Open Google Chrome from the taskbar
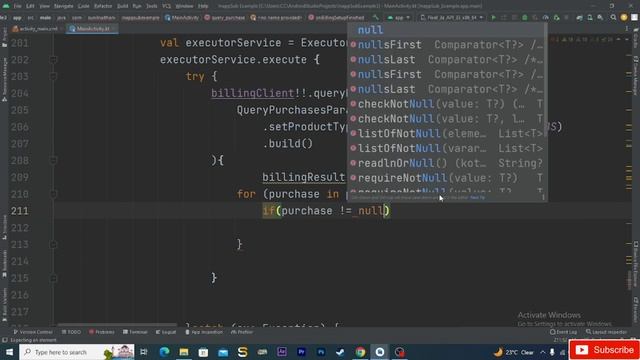Viewport: 640px width, 360px height. (360, 352)
